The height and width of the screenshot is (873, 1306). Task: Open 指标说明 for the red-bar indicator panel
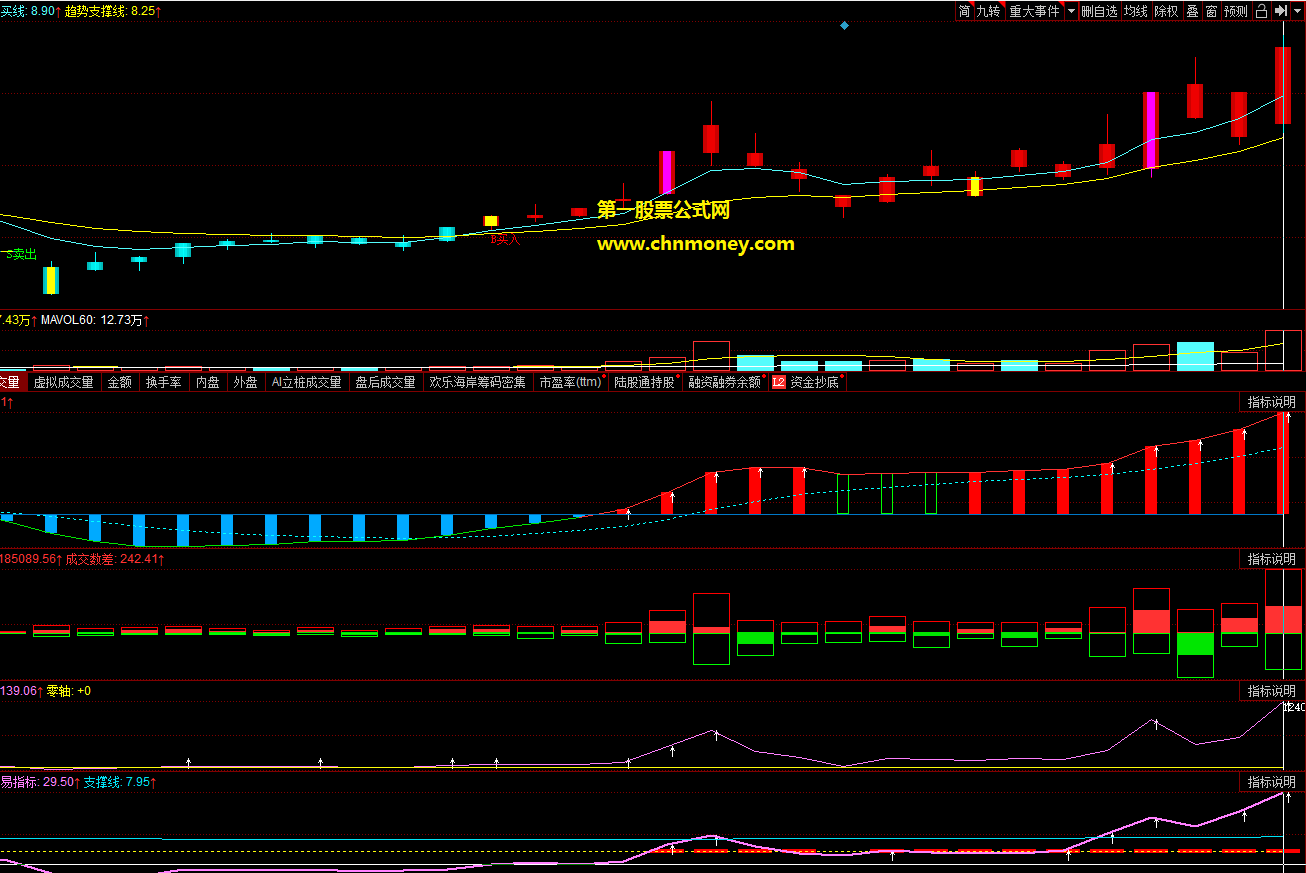pyautogui.click(x=1271, y=402)
